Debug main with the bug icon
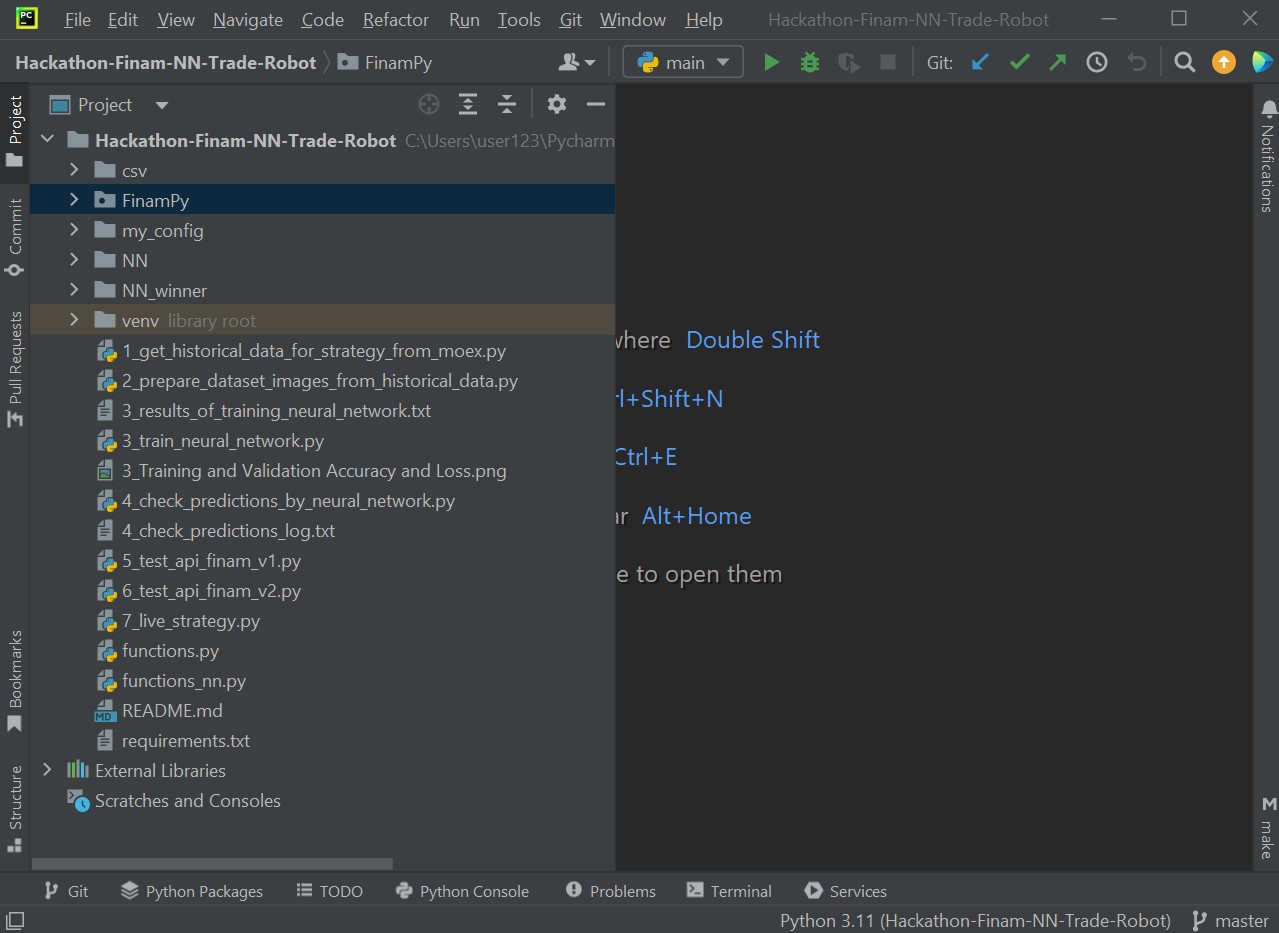Image resolution: width=1279 pixels, height=933 pixels. [810, 62]
